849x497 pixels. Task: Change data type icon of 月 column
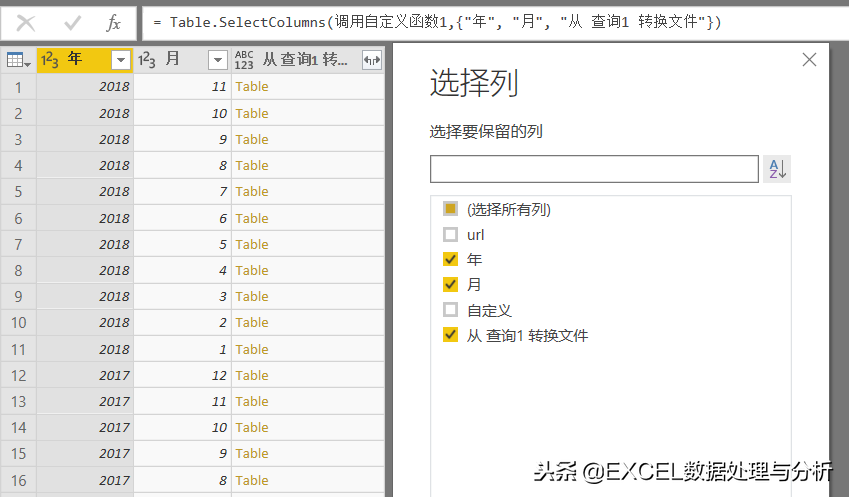tap(147, 60)
